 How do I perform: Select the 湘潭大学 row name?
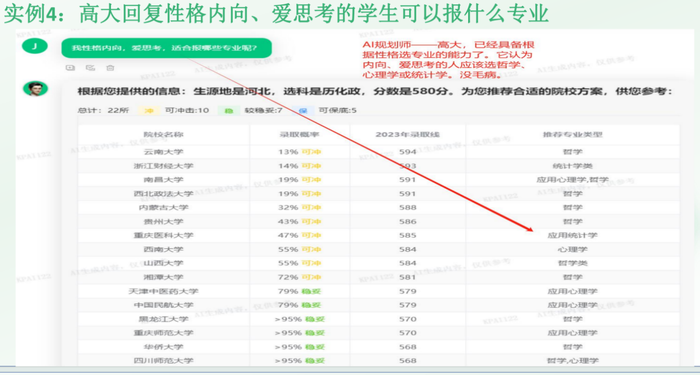(x=163, y=277)
